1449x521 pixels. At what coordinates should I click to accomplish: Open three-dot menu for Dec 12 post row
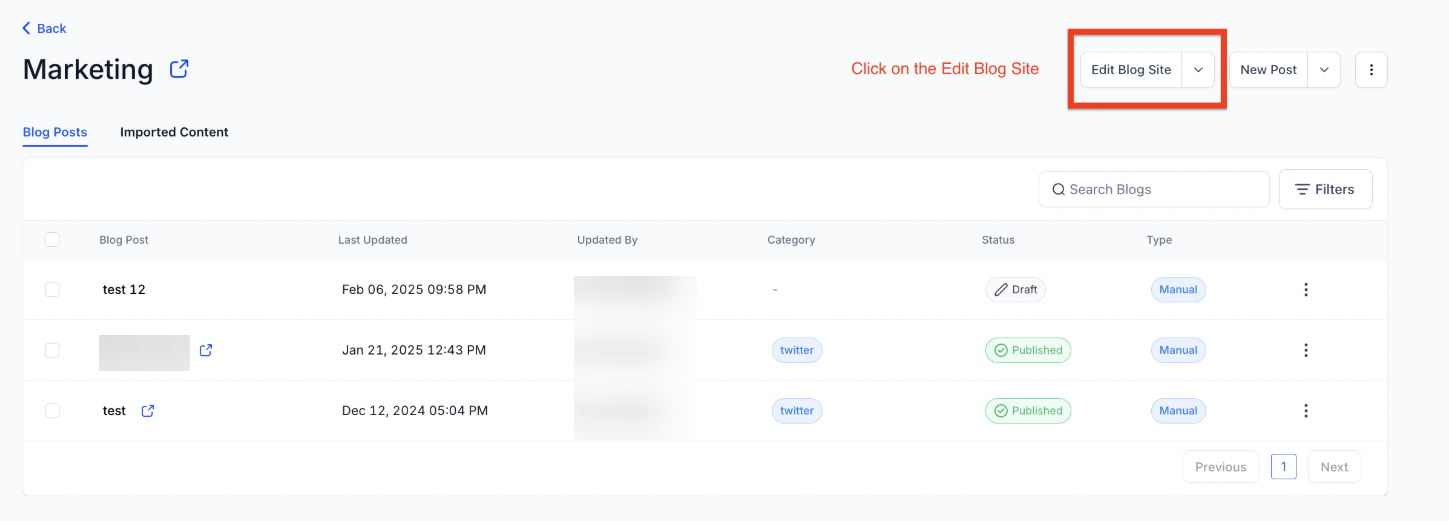coord(1305,411)
